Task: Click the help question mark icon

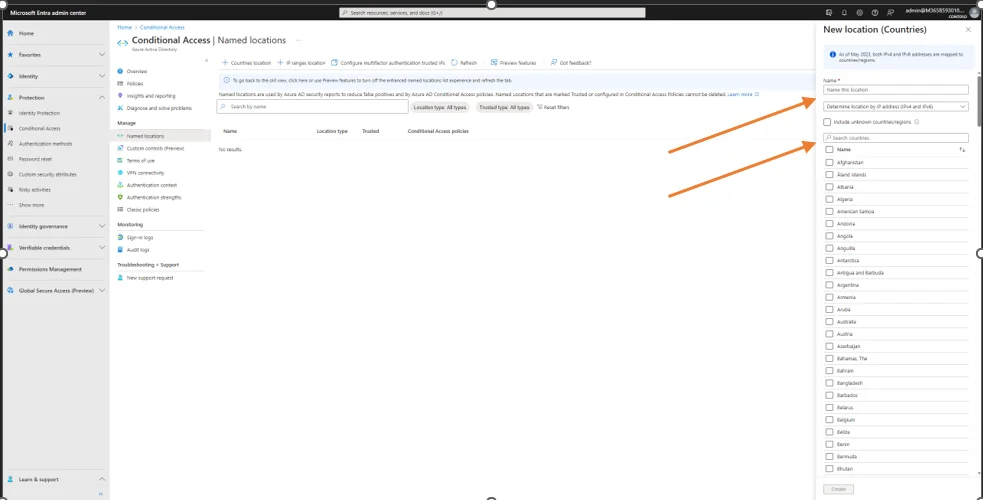Action: click(x=876, y=13)
